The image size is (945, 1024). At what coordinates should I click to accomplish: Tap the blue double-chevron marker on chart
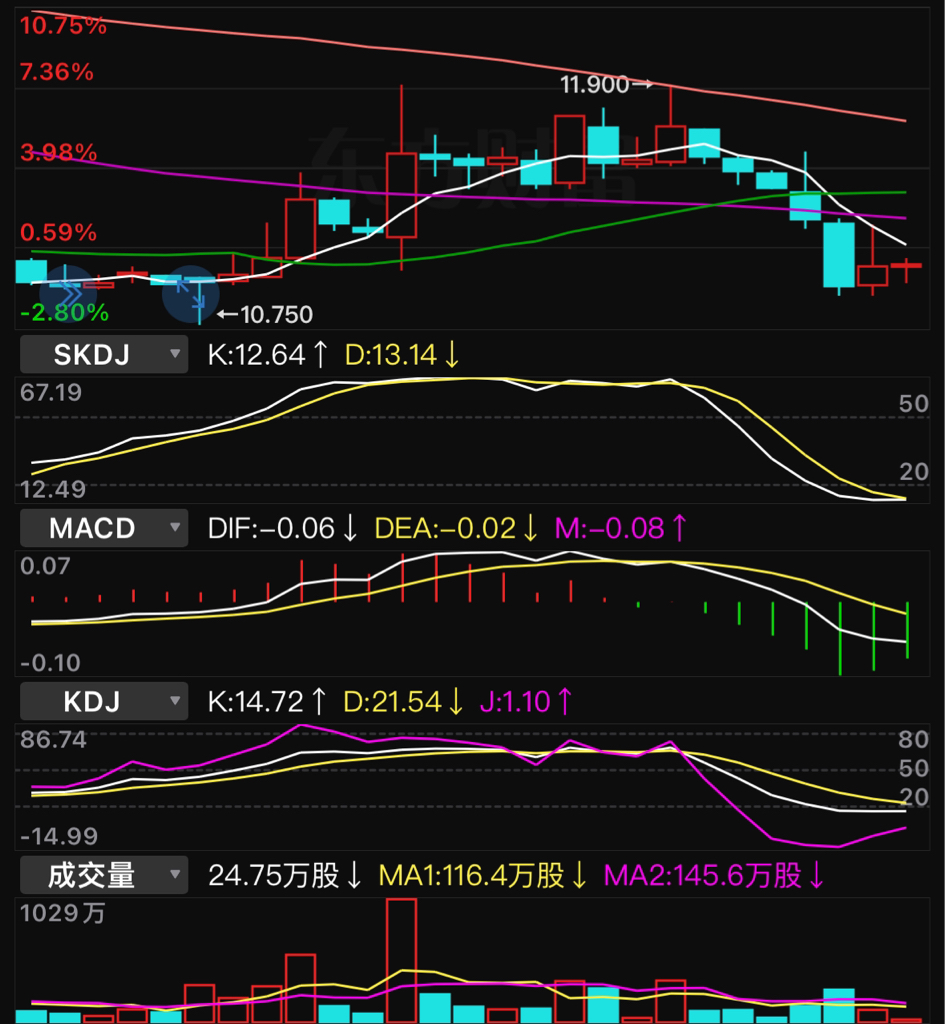point(68,293)
